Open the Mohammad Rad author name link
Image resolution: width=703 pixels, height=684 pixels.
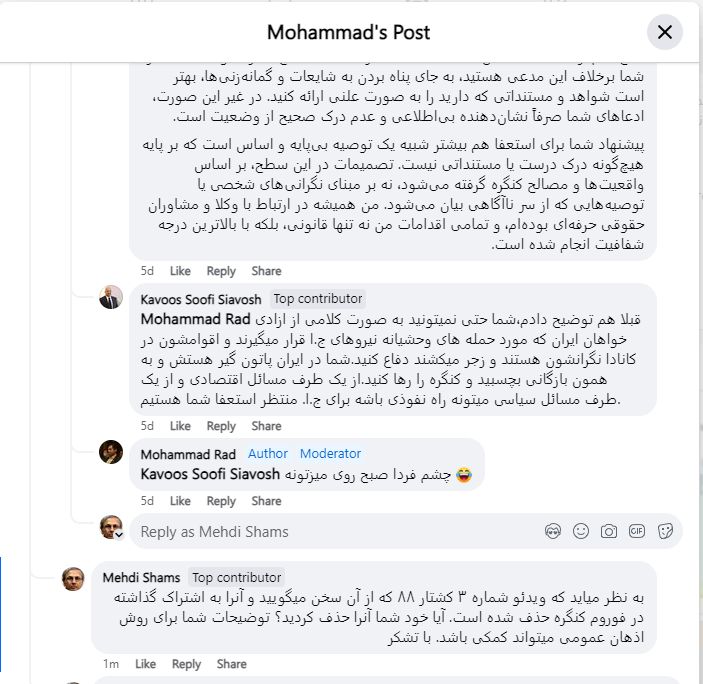[188, 454]
